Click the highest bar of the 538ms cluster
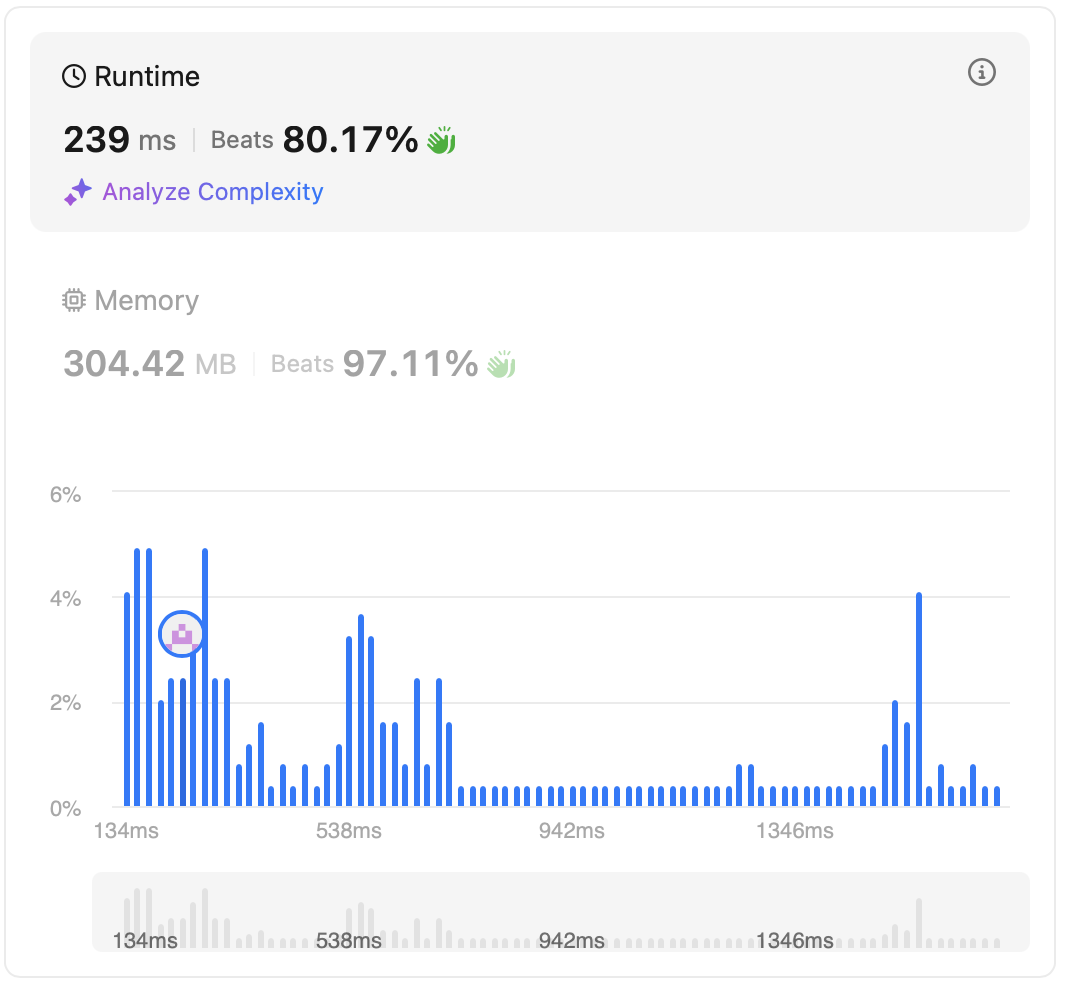 [x=361, y=710]
